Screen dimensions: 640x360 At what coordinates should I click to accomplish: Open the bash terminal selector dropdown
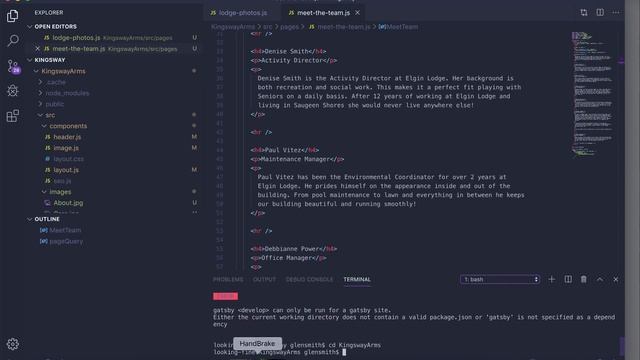500,280
